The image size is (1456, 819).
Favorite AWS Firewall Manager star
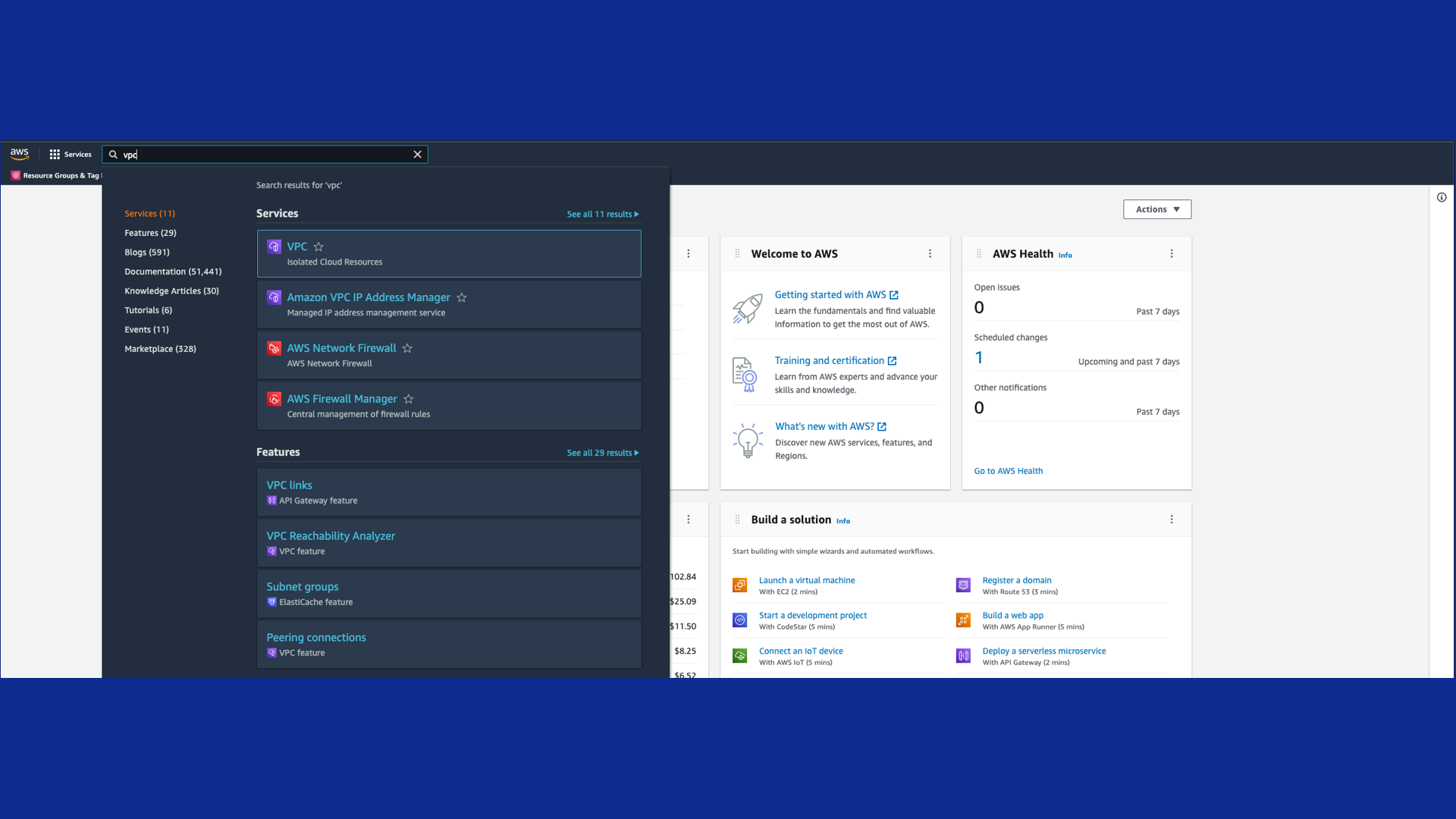click(409, 399)
